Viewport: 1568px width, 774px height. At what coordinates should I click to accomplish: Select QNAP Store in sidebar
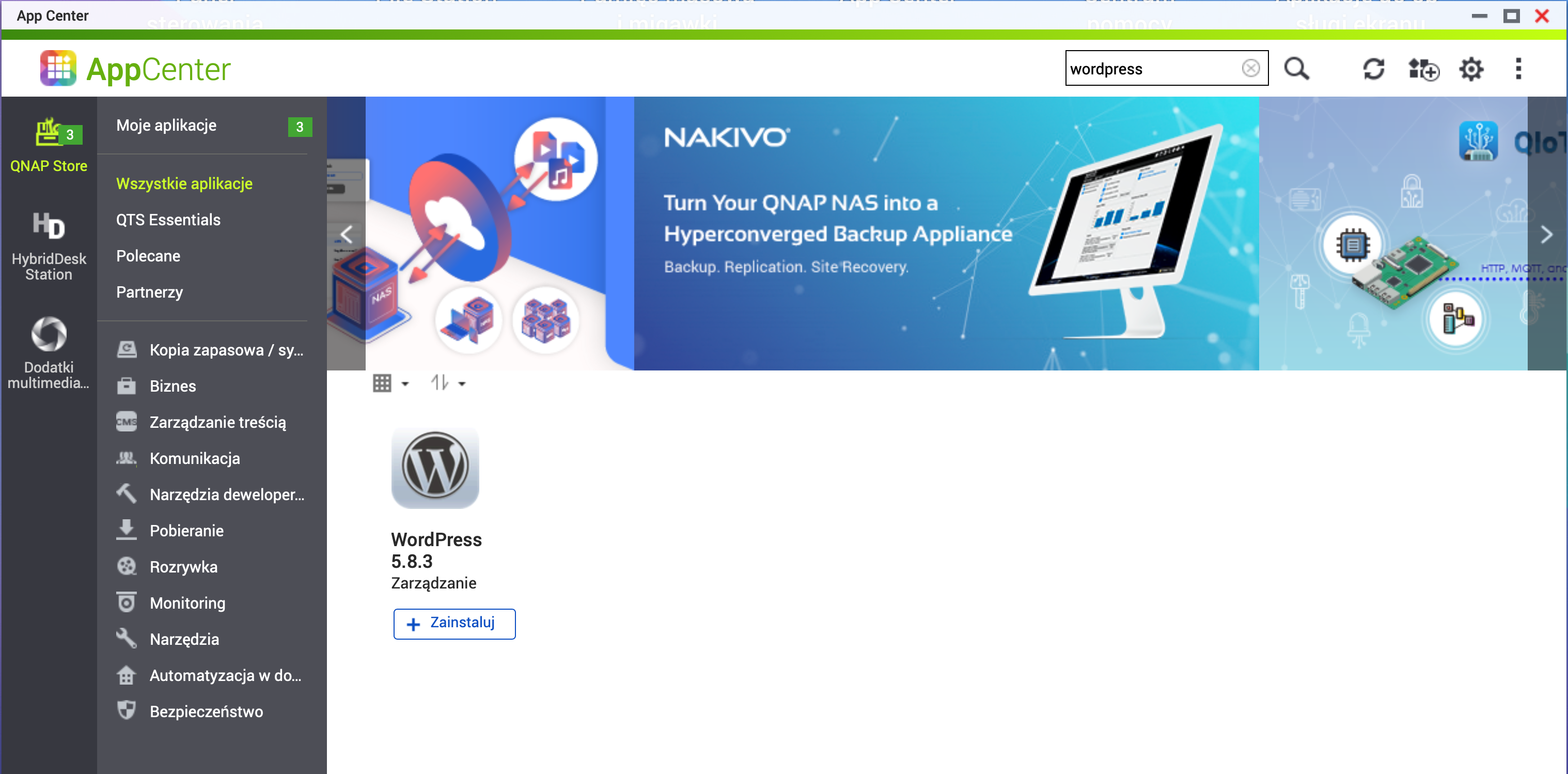(x=49, y=146)
